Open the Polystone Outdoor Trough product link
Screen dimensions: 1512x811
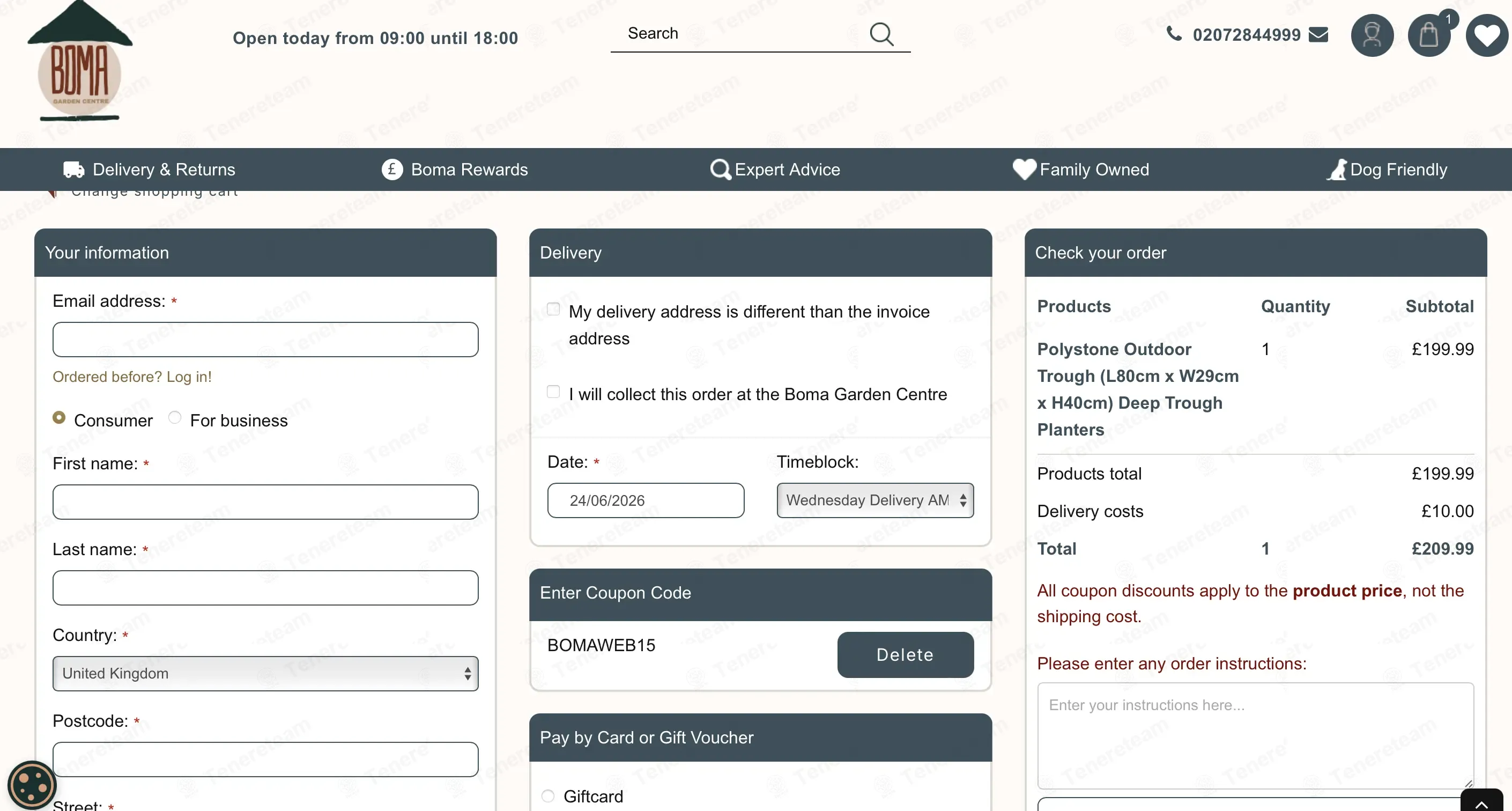coord(1138,389)
